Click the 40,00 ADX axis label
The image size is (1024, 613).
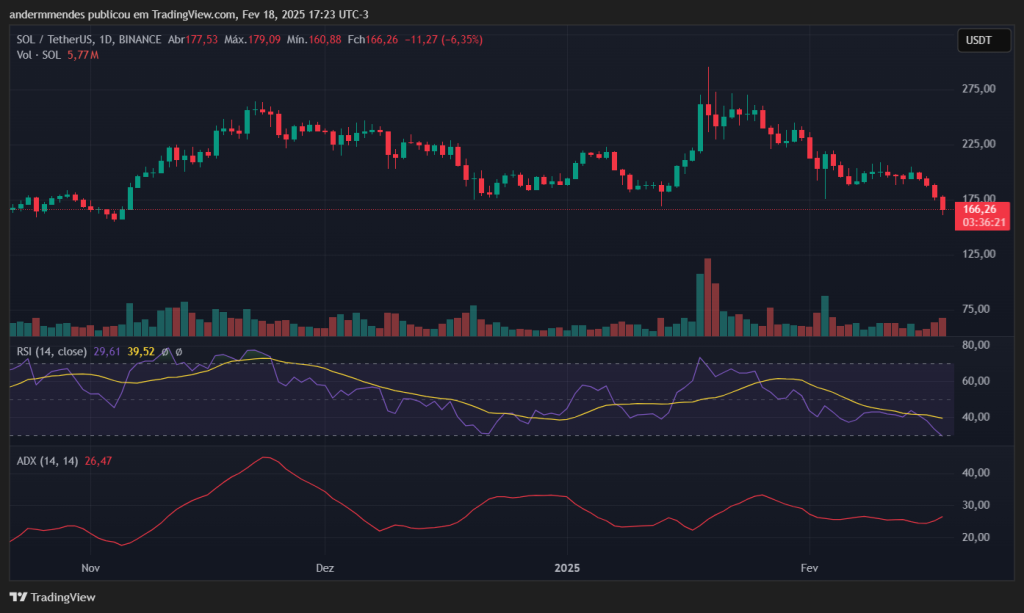[976, 473]
